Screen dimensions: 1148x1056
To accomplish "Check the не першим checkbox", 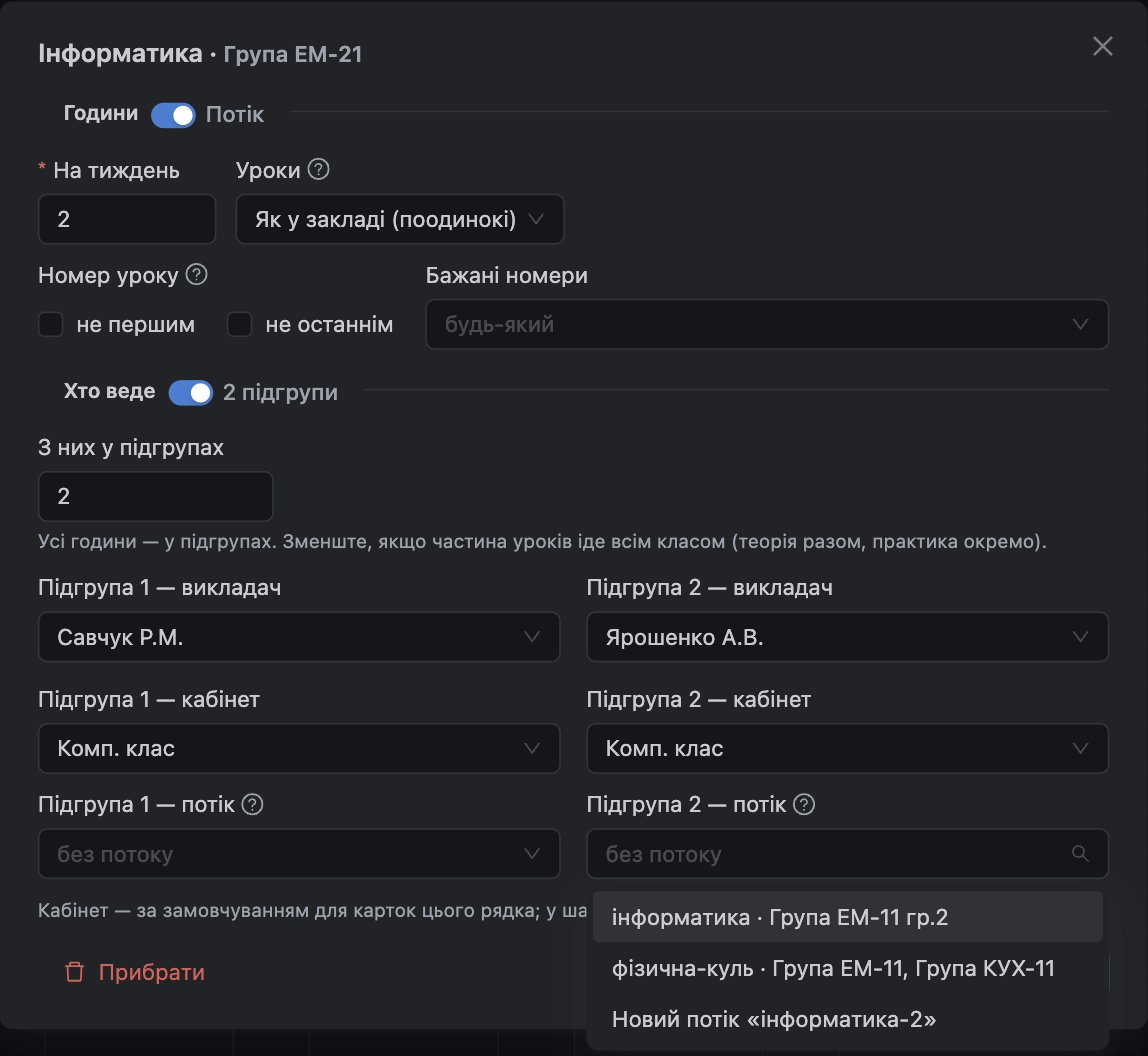I will click(x=51, y=324).
